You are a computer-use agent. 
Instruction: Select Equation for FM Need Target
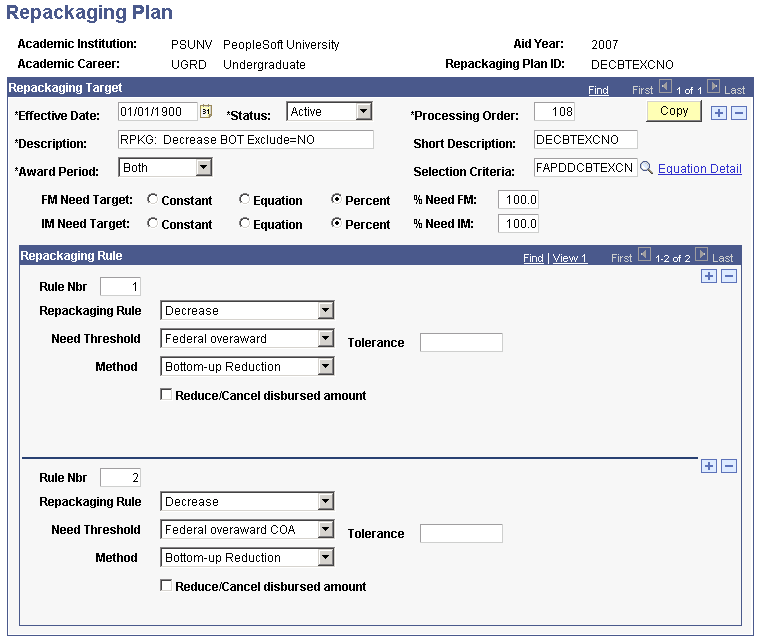pos(244,199)
